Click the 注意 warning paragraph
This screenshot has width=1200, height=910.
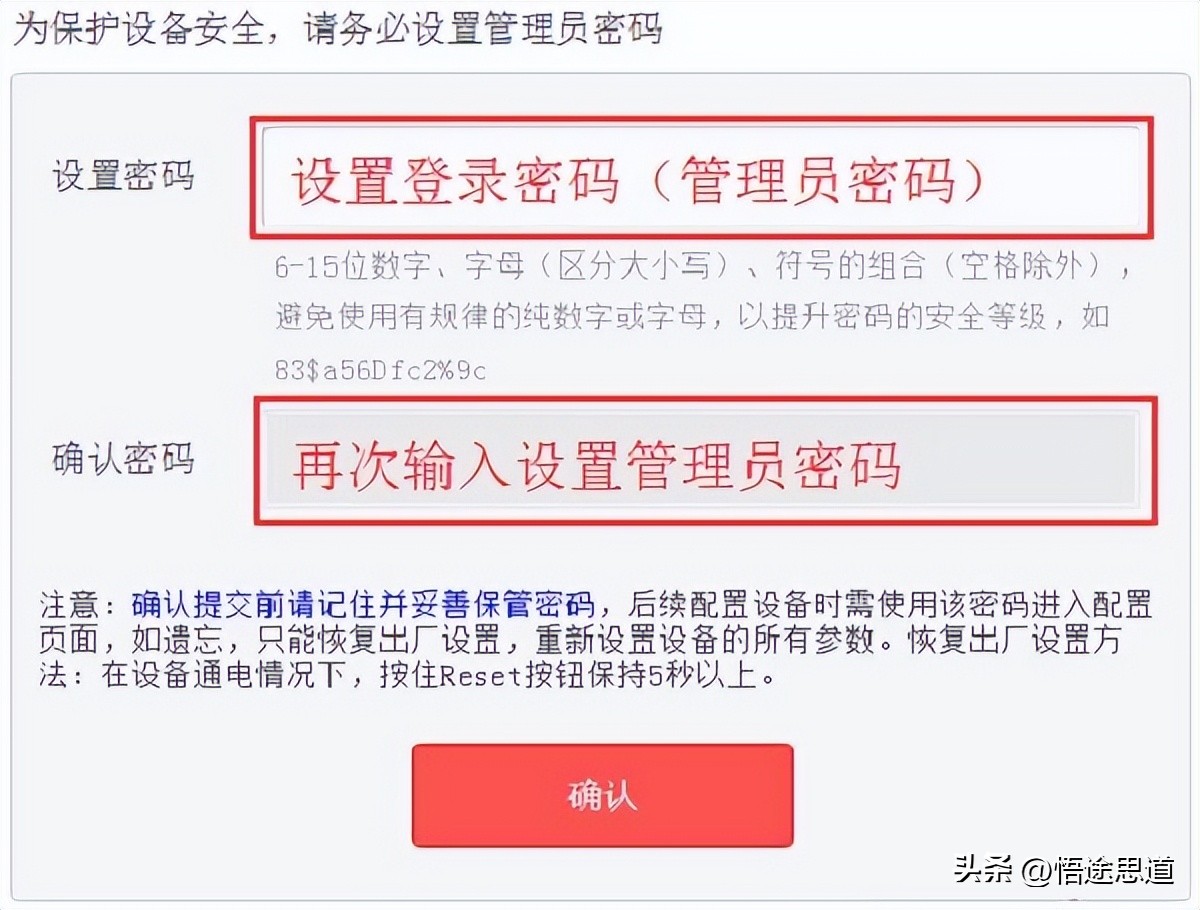(x=600, y=640)
